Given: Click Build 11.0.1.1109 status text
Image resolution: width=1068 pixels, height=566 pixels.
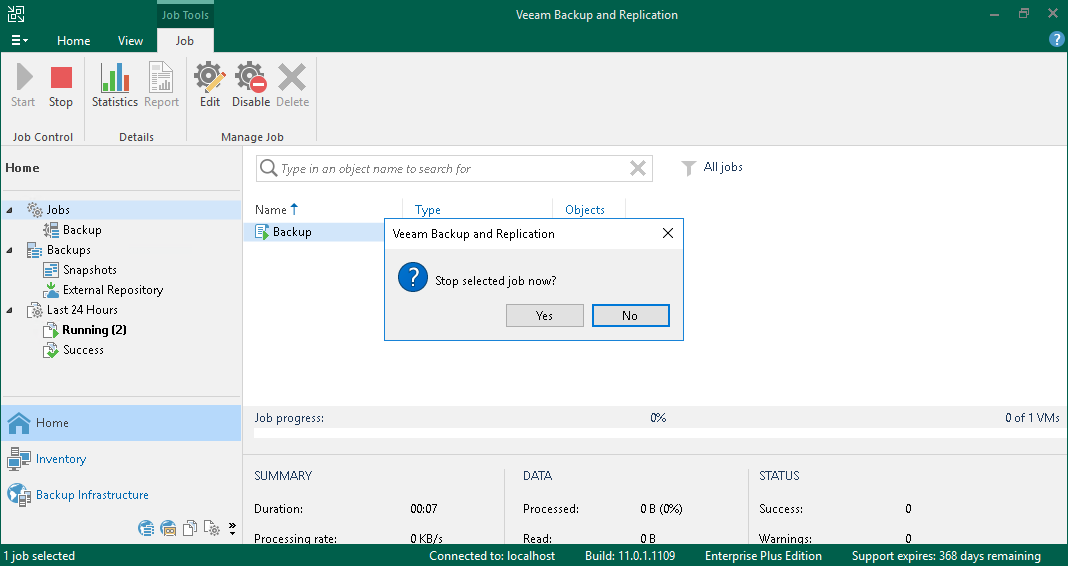Looking at the screenshot, I should (630, 556).
